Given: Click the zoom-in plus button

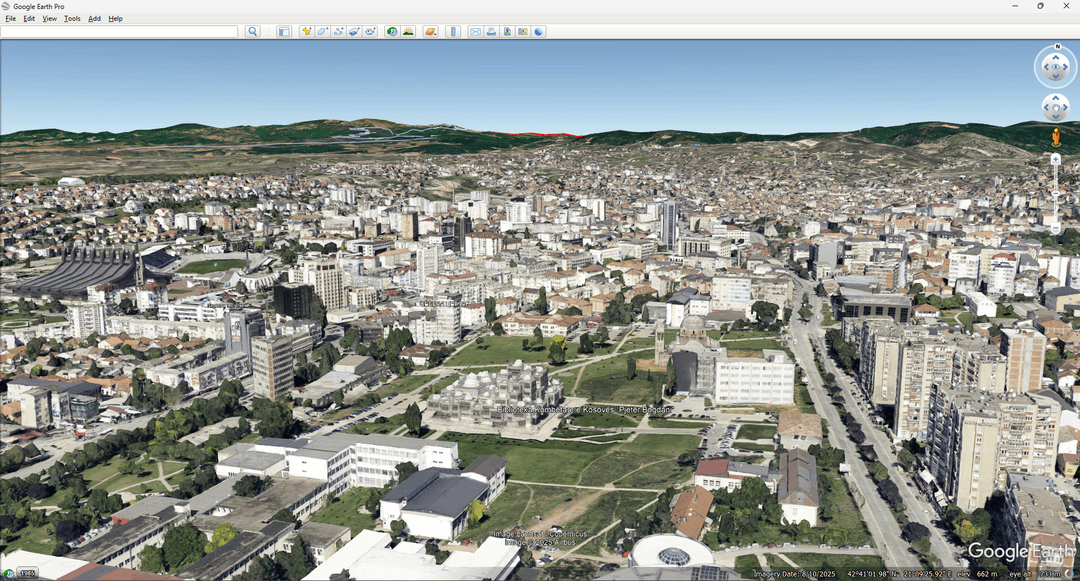Looking at the screenshot, I should (x=1055, y=159).
